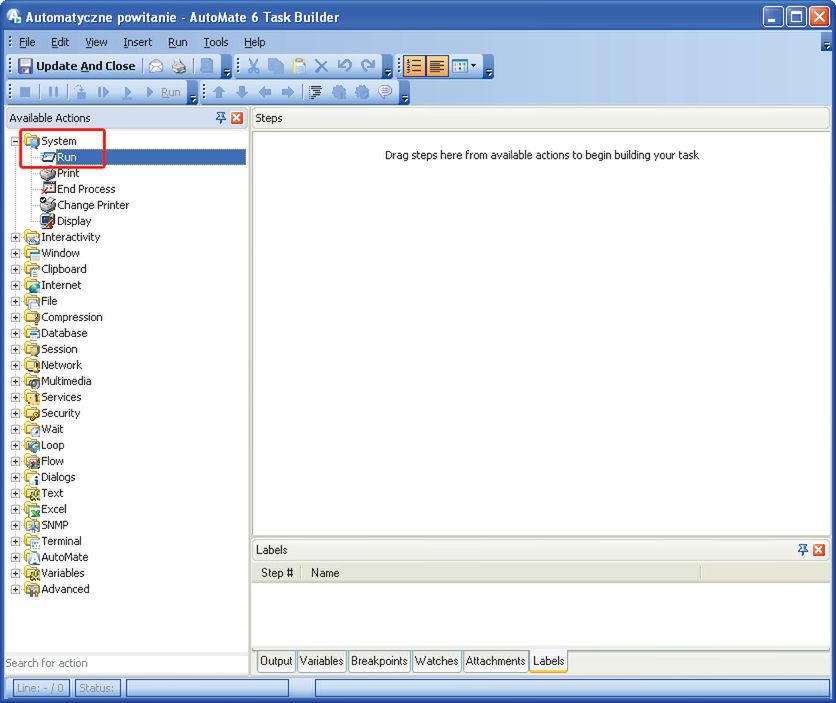
Task: Open the Run menu
Action: [x=178, y=42]
